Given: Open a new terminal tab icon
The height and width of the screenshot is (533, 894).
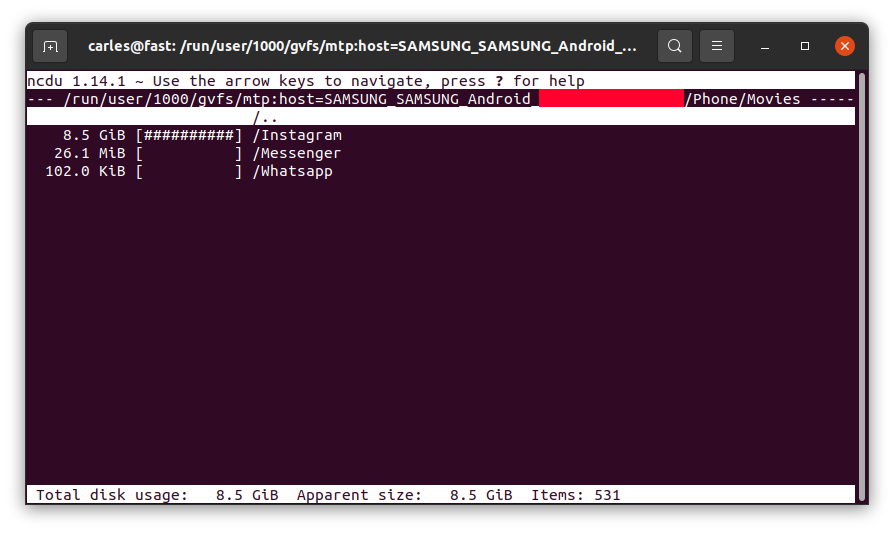Looking at the screenshot, I should [x=50, y=46].
